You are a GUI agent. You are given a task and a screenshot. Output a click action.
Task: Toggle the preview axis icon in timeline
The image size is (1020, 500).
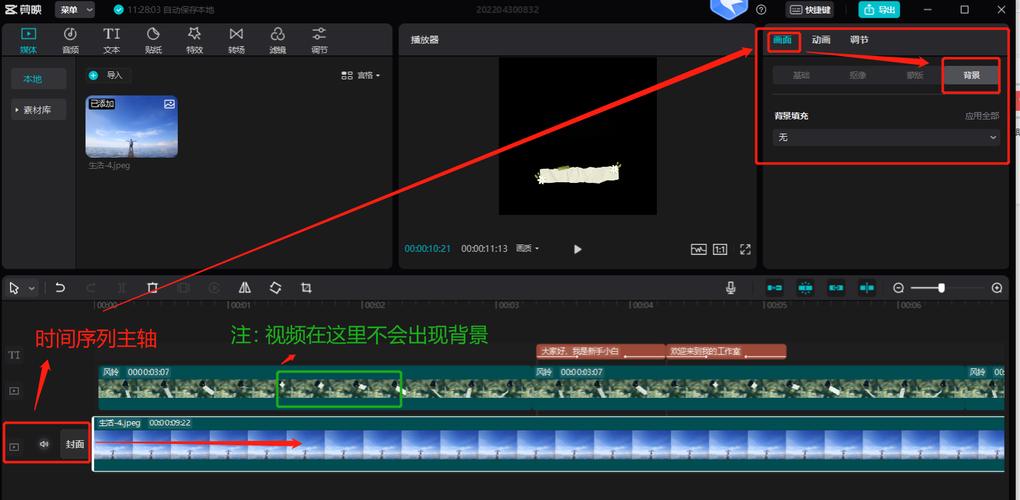pyautogui.click(x=866, y=287)
